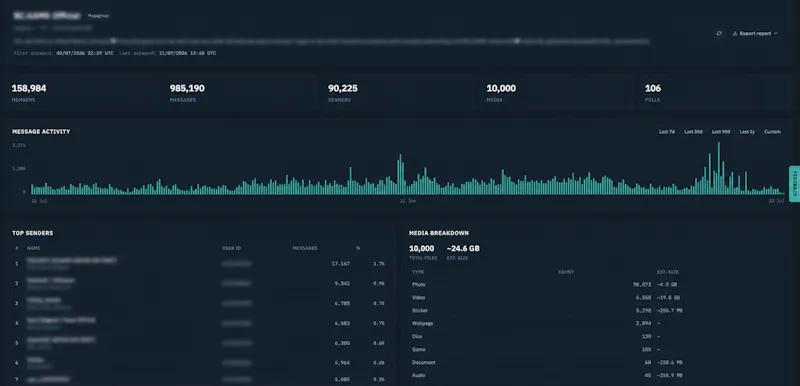Click the Last scraped timestamp
This screenshot has width=800, height=386.
(187, 53)
